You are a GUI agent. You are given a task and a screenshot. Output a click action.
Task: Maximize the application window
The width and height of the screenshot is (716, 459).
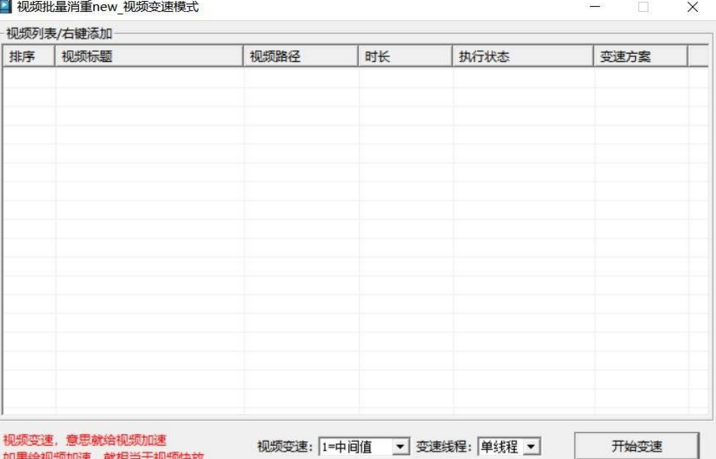coord(643,7)
